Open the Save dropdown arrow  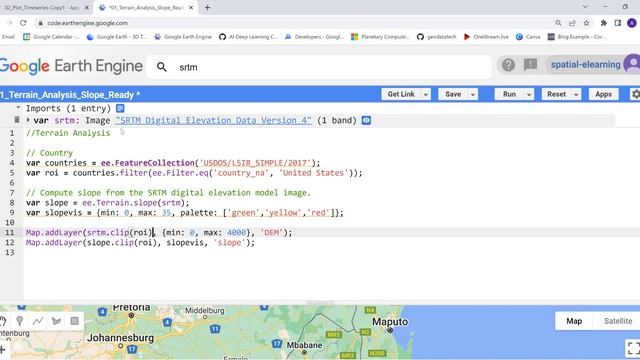point(472,94)
